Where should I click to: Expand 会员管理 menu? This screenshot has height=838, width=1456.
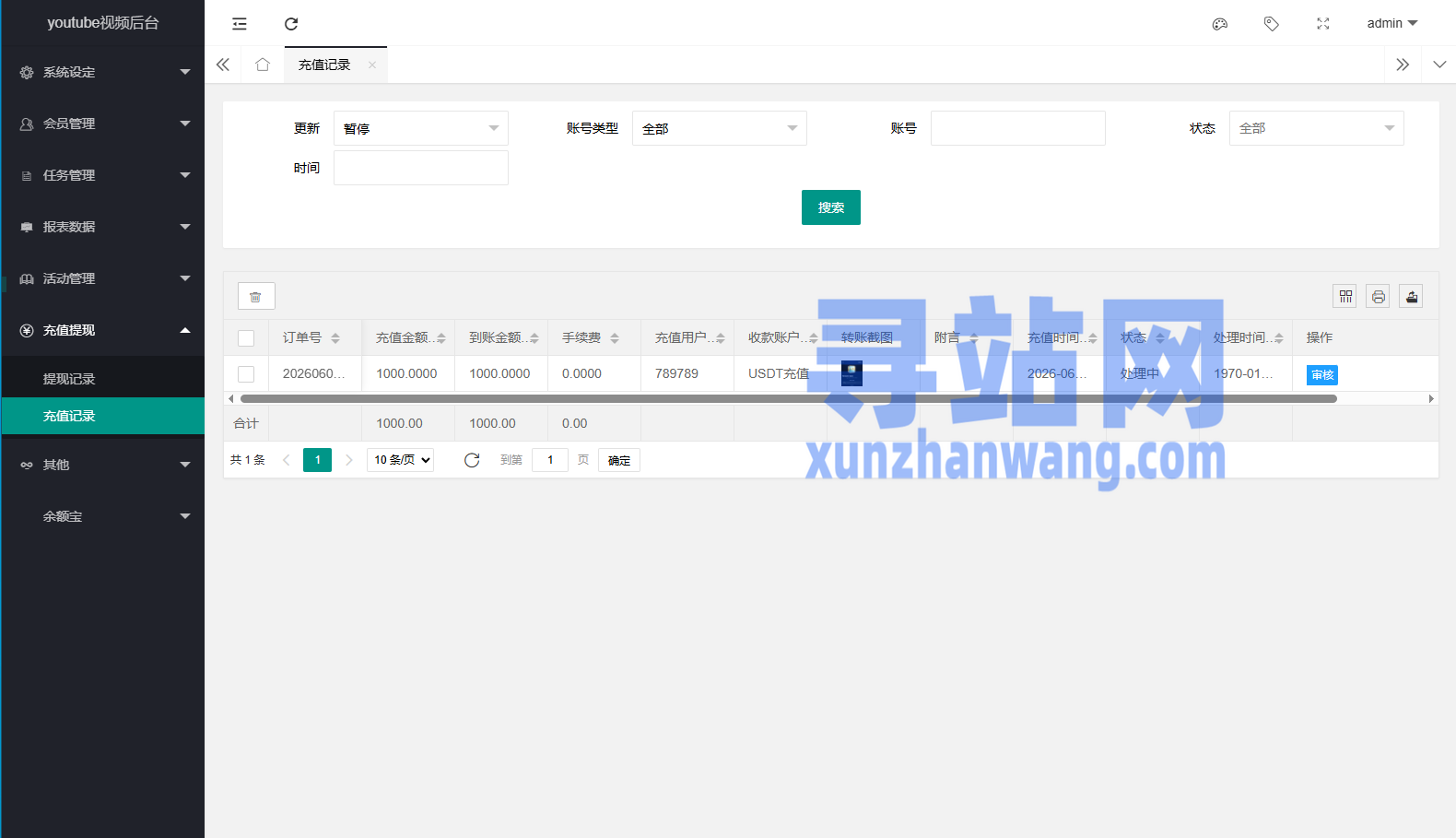click(103, 124)
